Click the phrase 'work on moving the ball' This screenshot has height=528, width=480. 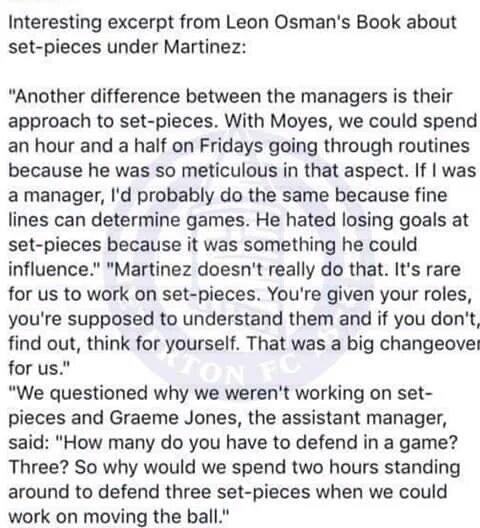click(x=113, y=517)
